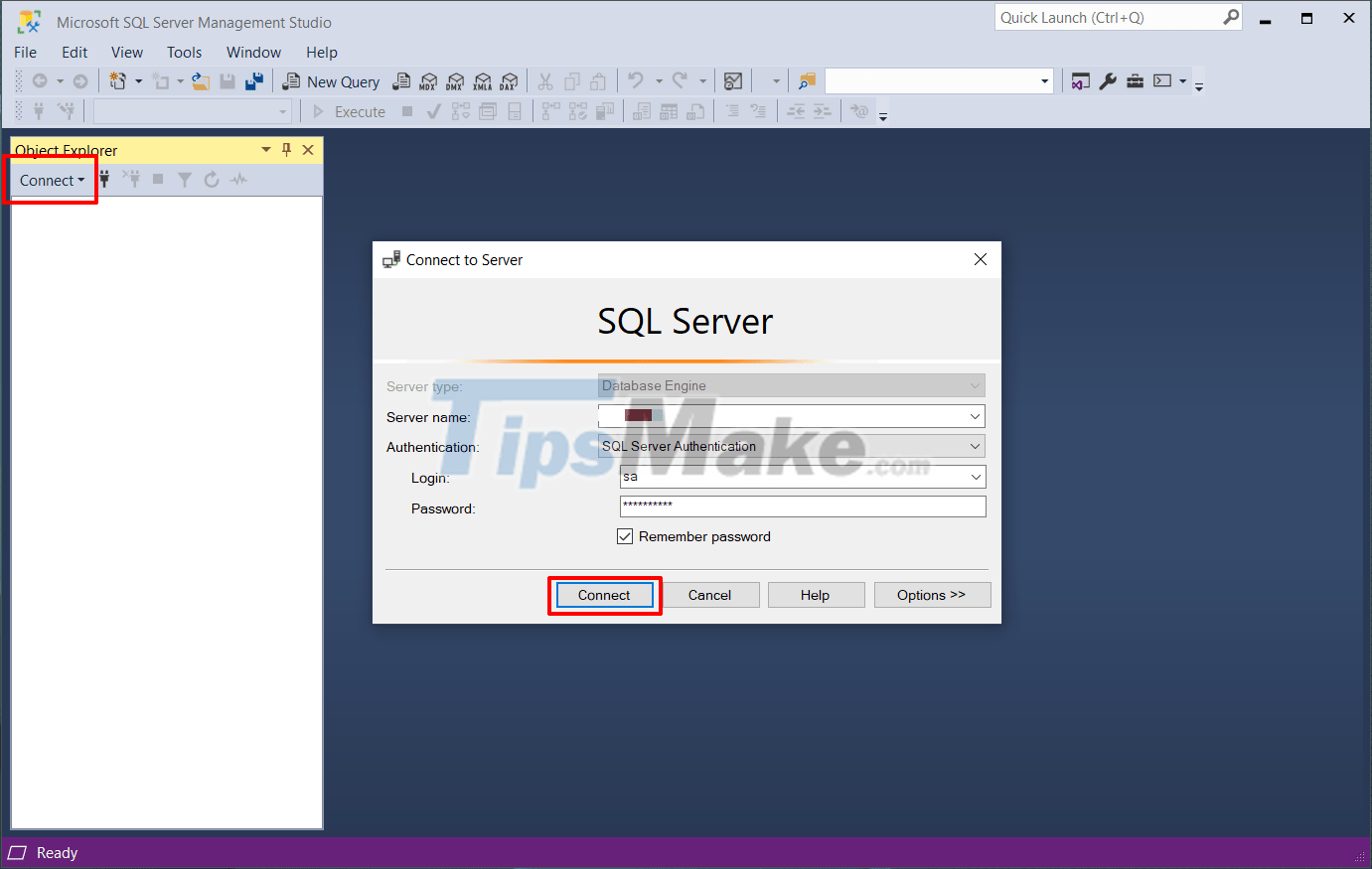Click Options to show advanced connection settings

932,594
